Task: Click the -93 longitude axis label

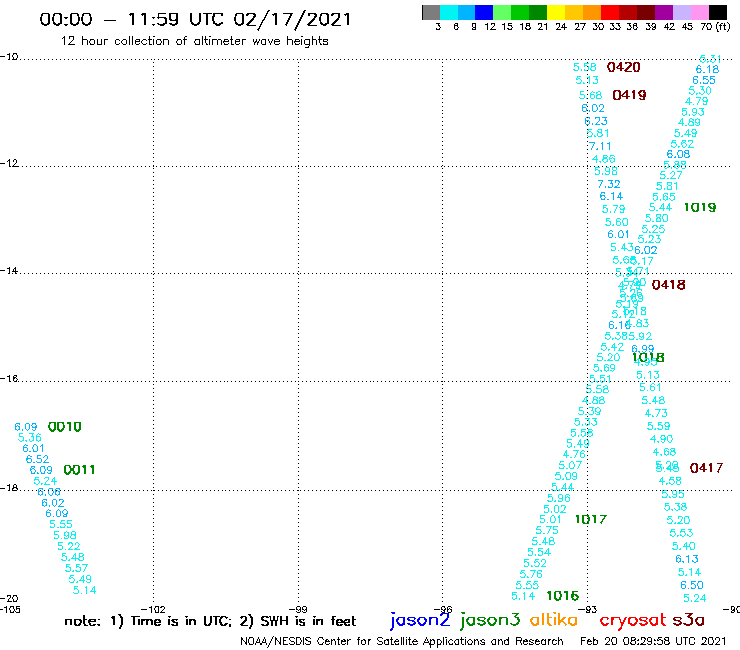Action: 588,609
